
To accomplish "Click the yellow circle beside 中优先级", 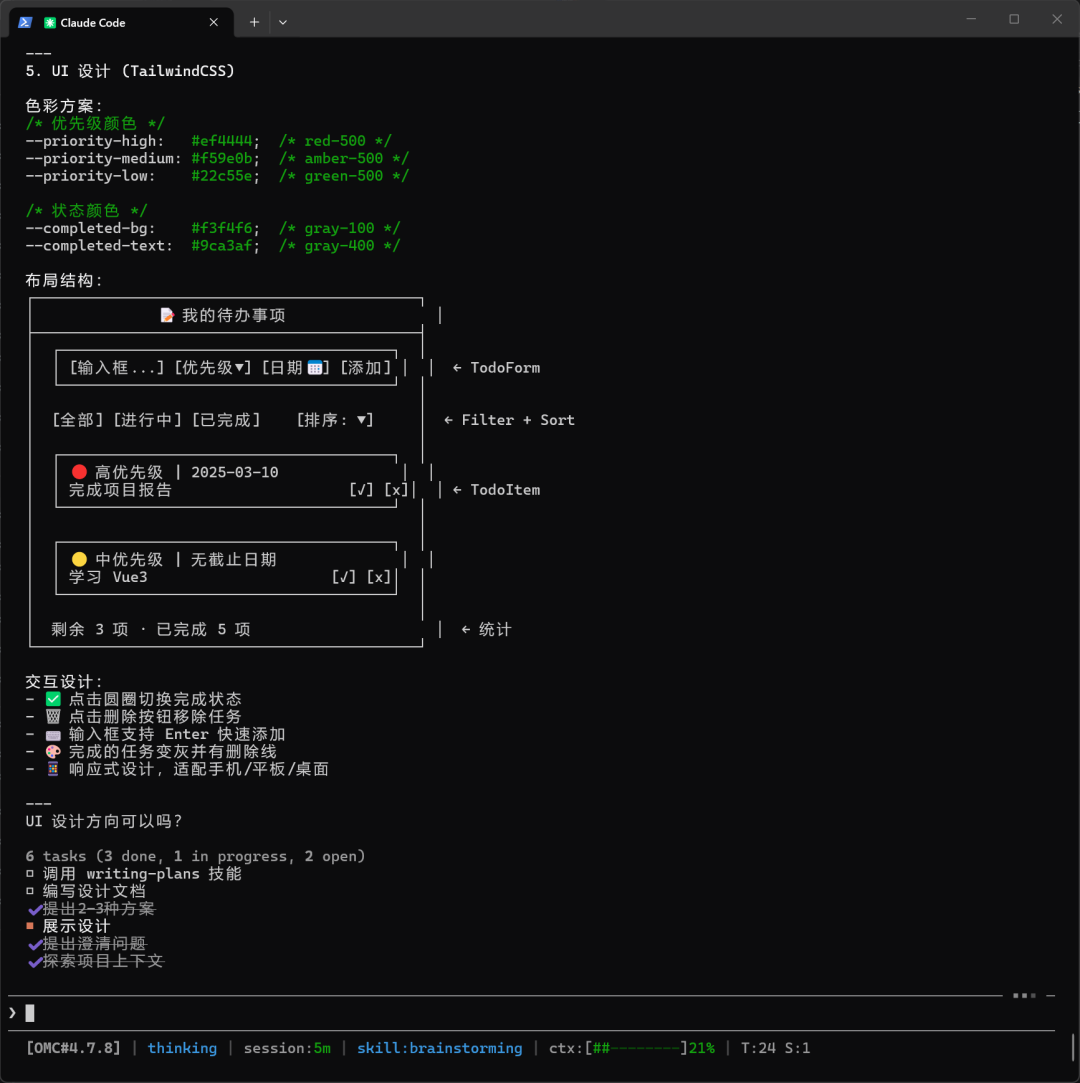I will click(x=79, y=559).
